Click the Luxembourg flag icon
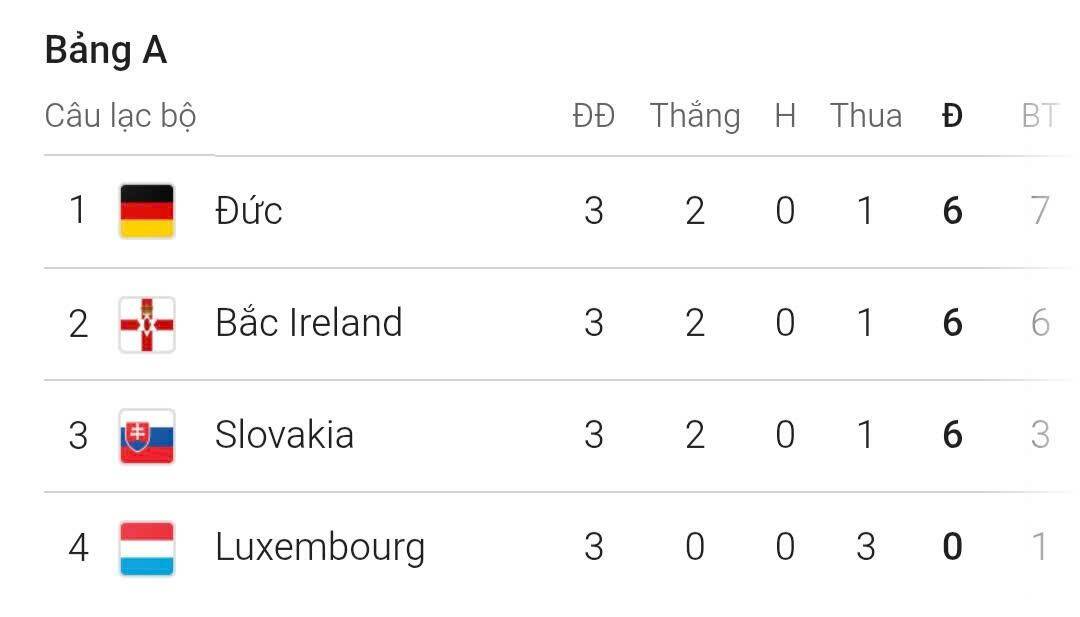This screenshot has height=617, width=1080. tap(147, 548)
